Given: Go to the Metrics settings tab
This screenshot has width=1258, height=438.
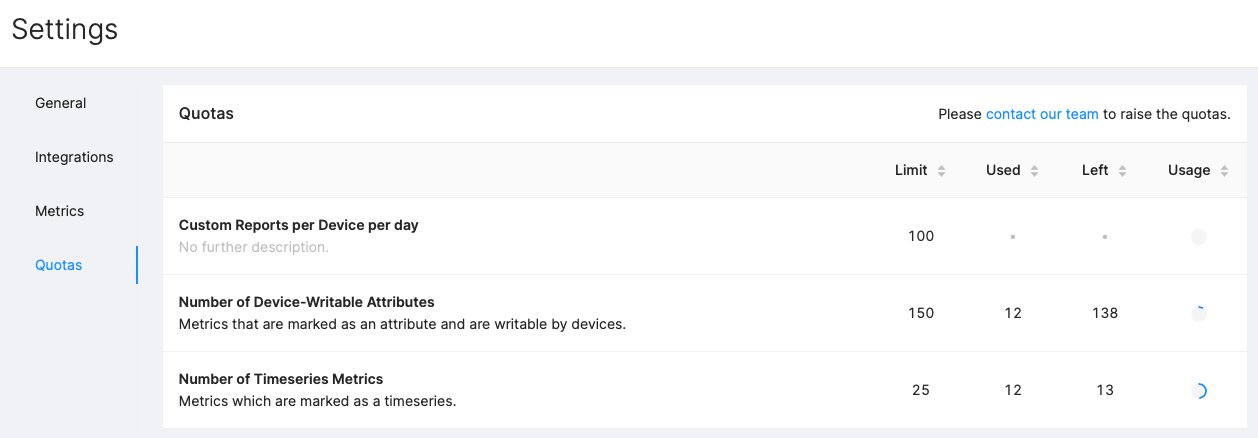Looking at the screenshot, I should pyautogui.click(x=60, y=211).
